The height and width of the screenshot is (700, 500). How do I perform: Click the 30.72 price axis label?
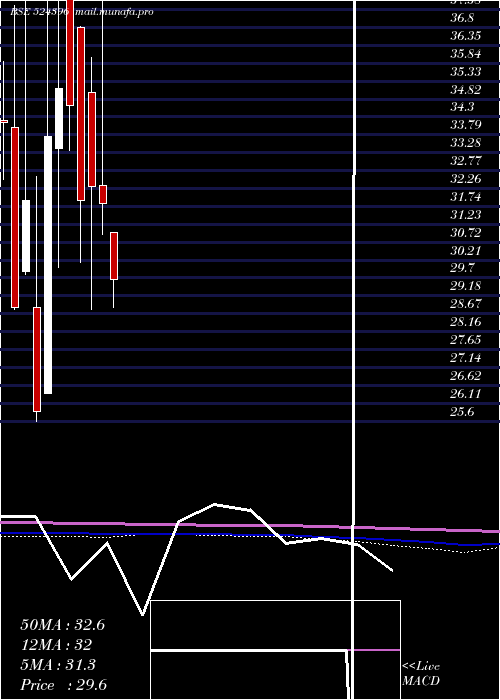(x=466, y=233)
